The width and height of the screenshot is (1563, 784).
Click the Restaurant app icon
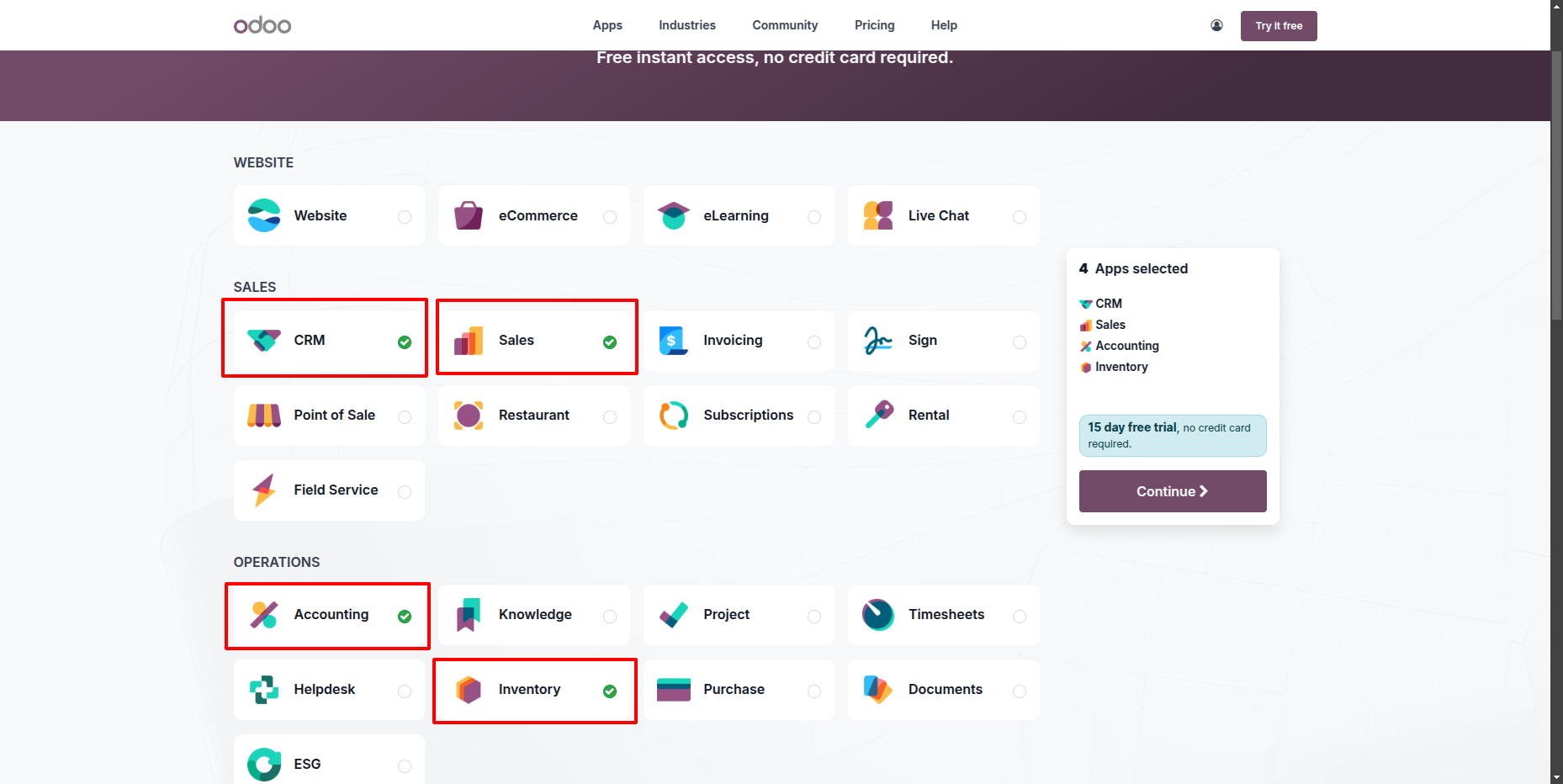tap(469, 415)
